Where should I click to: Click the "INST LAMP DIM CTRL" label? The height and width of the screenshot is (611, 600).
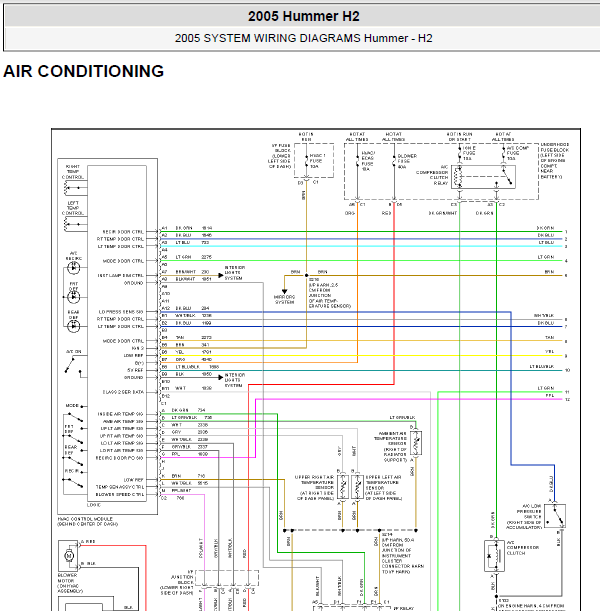click(120, 275)
